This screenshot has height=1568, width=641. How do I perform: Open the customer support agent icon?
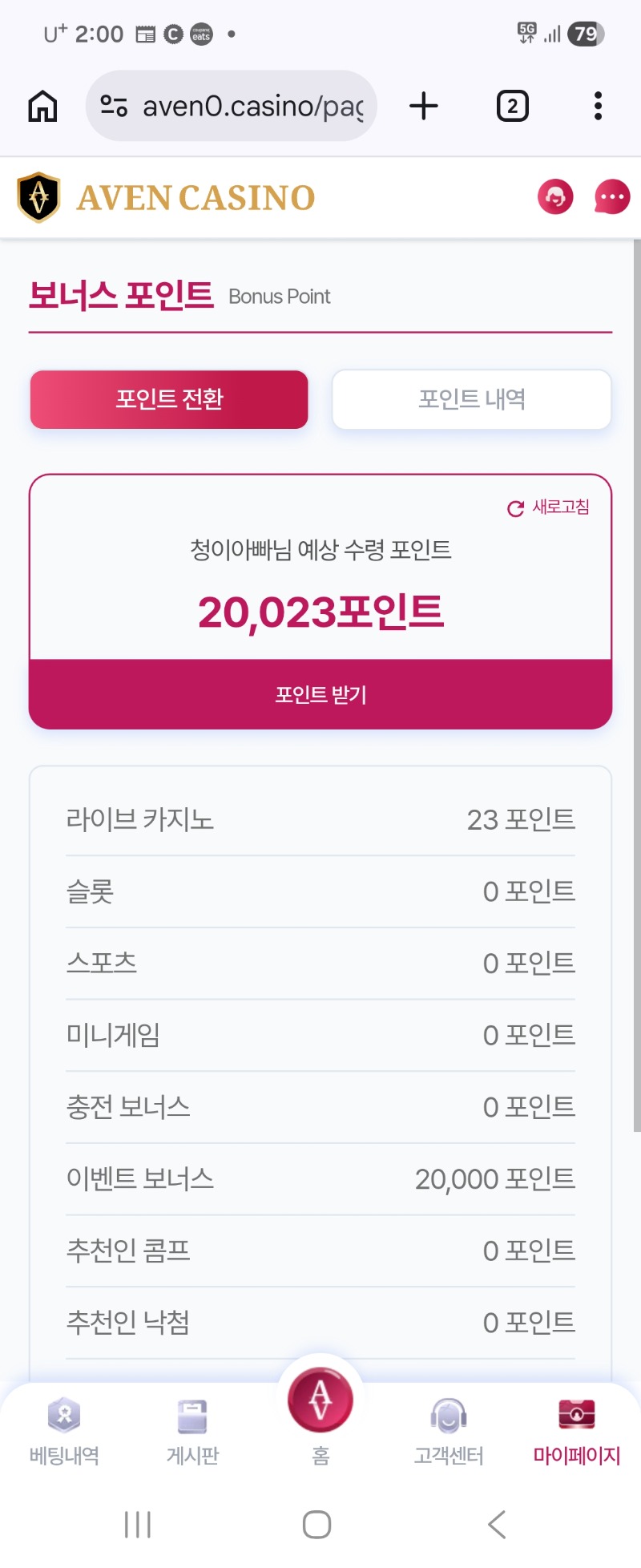click(555, 197)
